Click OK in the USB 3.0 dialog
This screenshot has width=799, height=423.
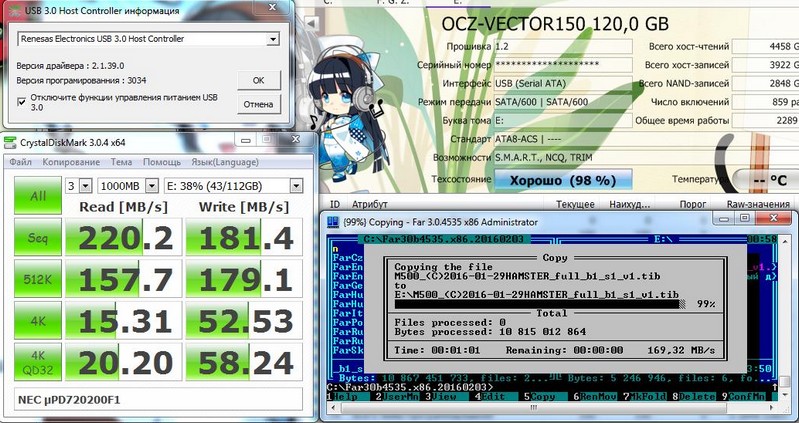point(259,81)
